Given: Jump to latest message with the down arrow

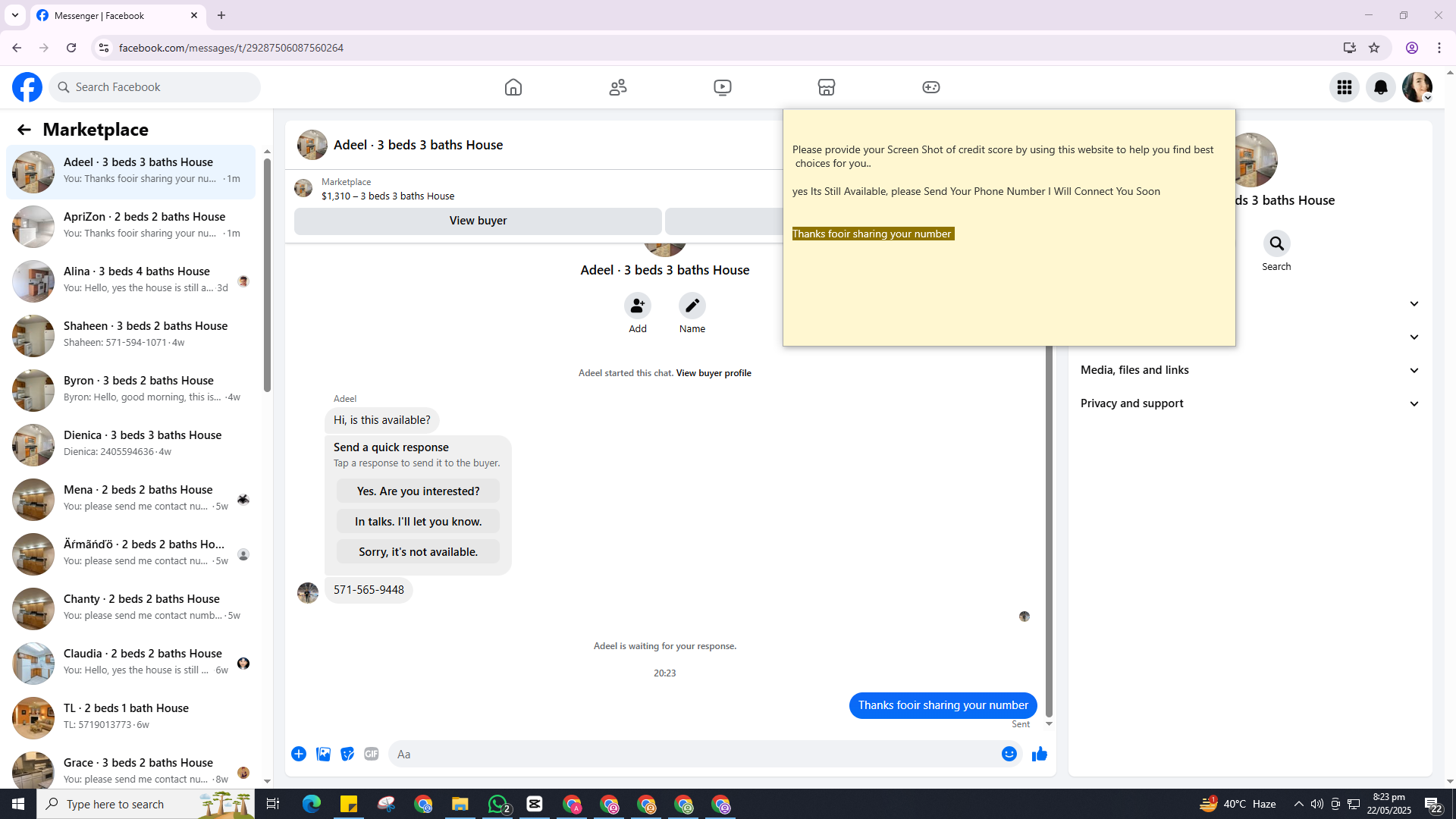Looking at the screenshot, I should 1050,724.
